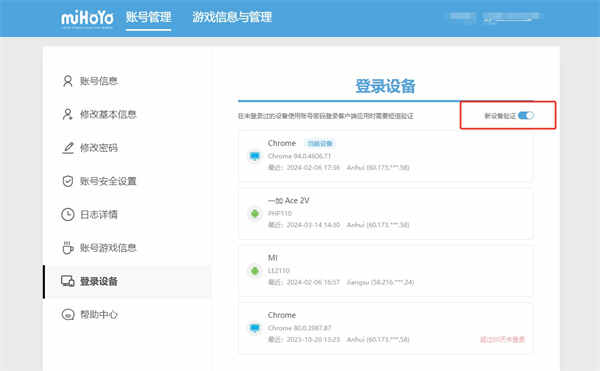Click the shield icon beside 账号安全设置
The width and height of the screenshot is (600, 371).
point(68,181)
